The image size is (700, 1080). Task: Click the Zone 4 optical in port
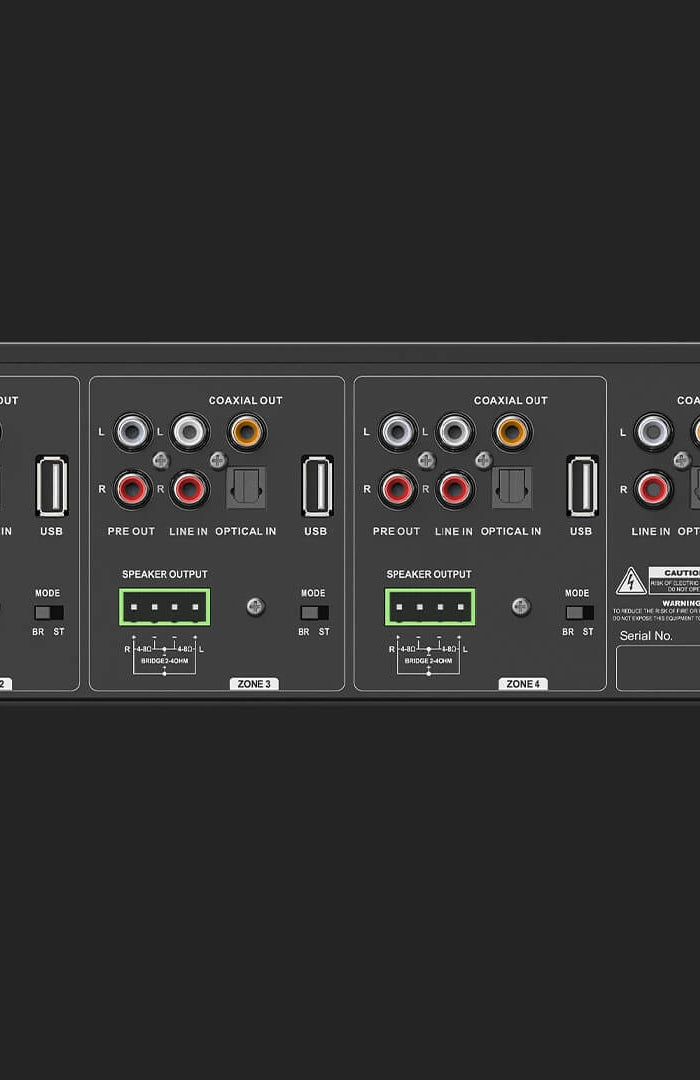coord(511,488)
